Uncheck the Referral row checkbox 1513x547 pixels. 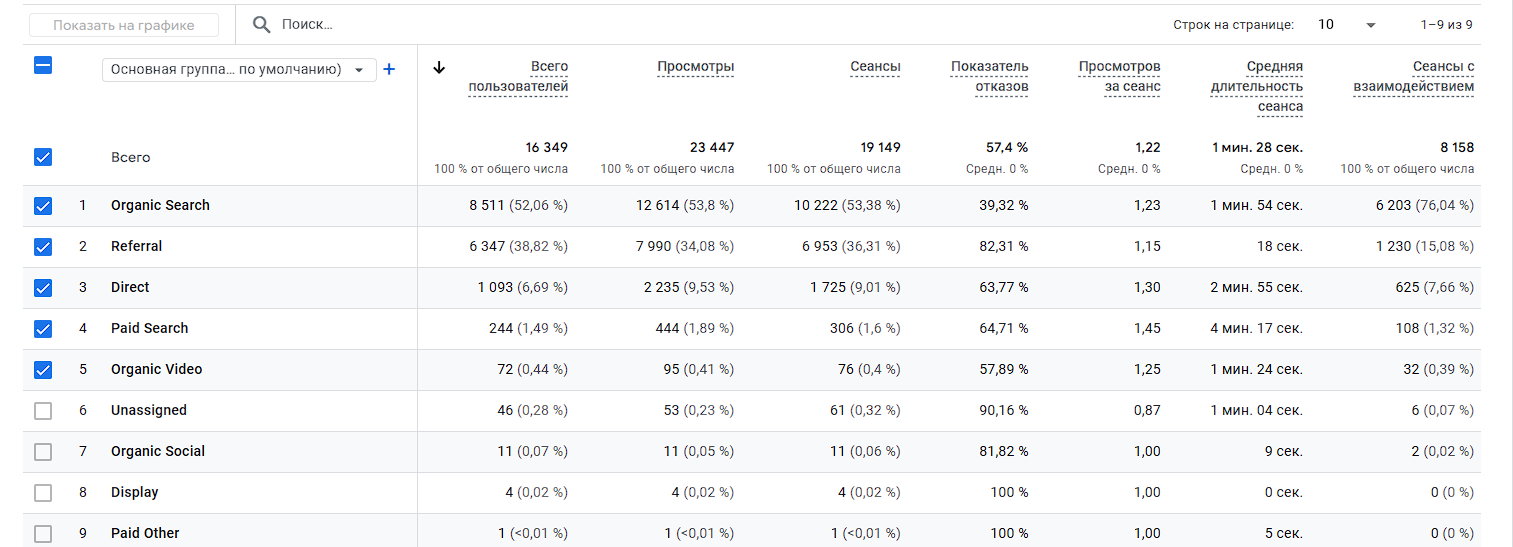point(43,247)
